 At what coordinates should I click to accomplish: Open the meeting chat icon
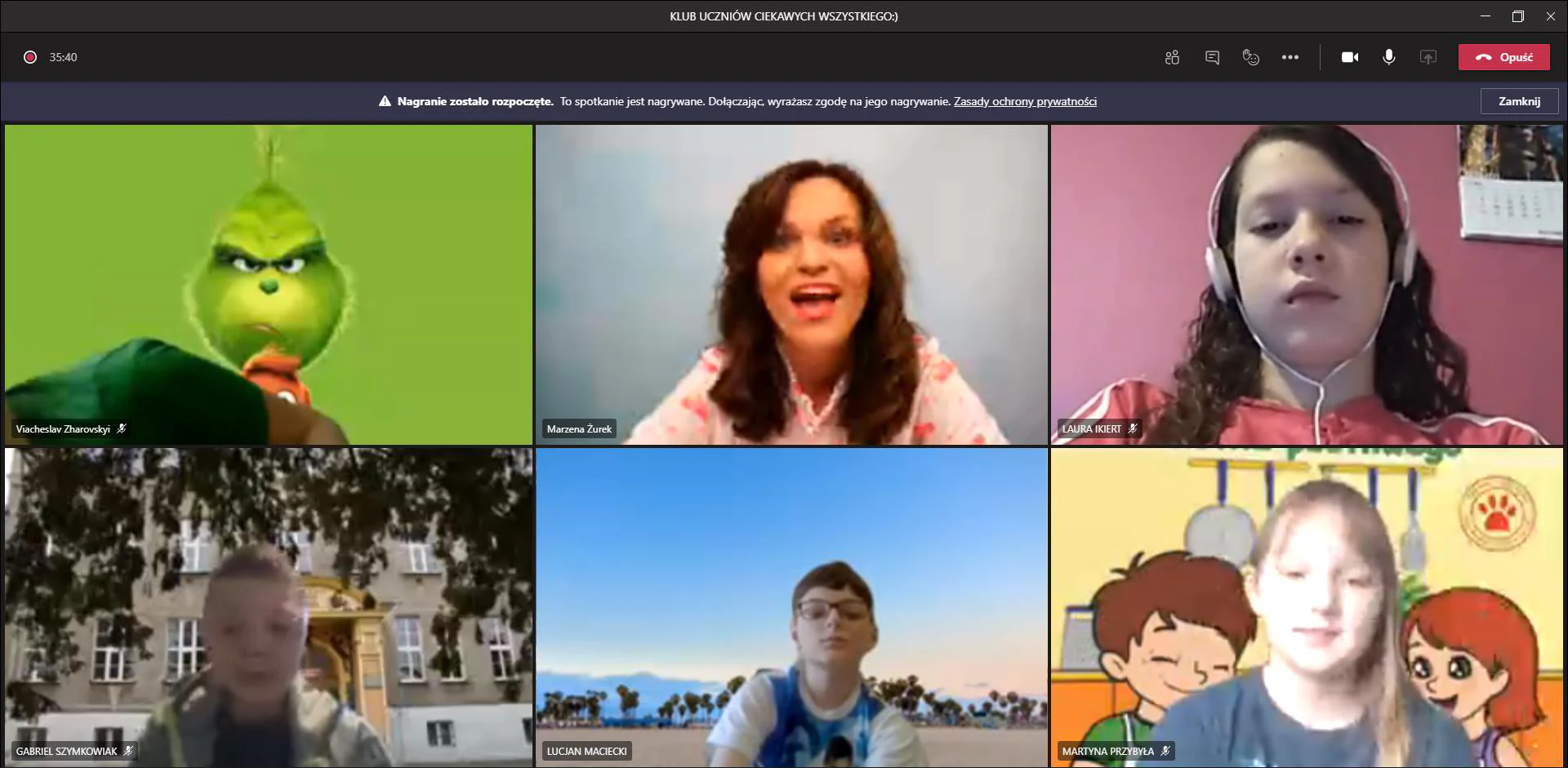(x=1212, y=57)
